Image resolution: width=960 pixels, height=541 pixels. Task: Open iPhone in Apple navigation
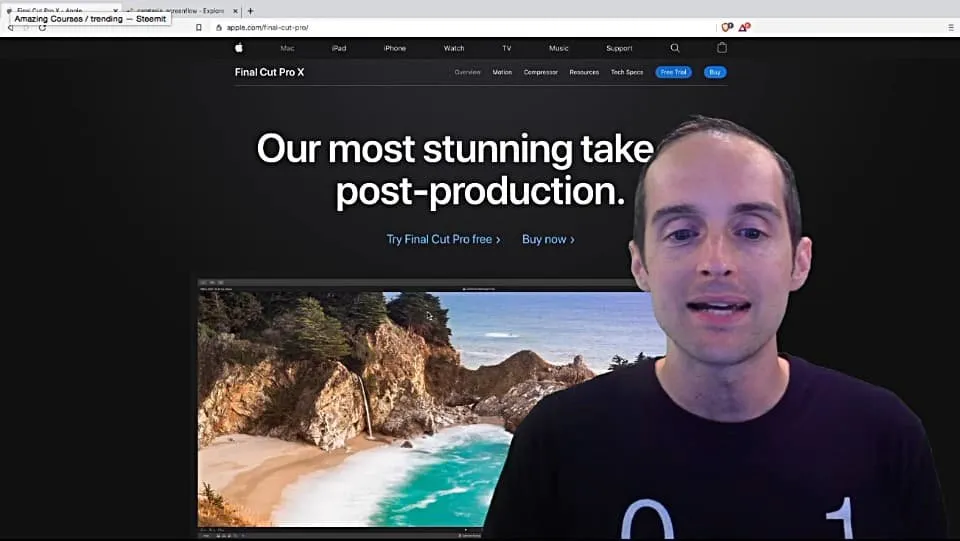(395, 48)
